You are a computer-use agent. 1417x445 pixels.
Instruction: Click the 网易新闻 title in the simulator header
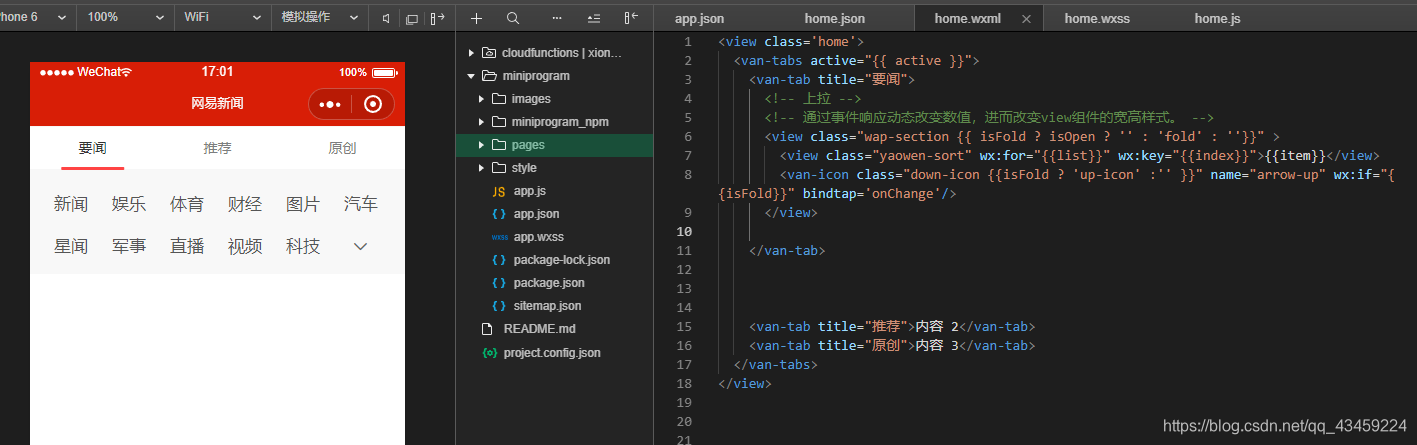(217, 104)
